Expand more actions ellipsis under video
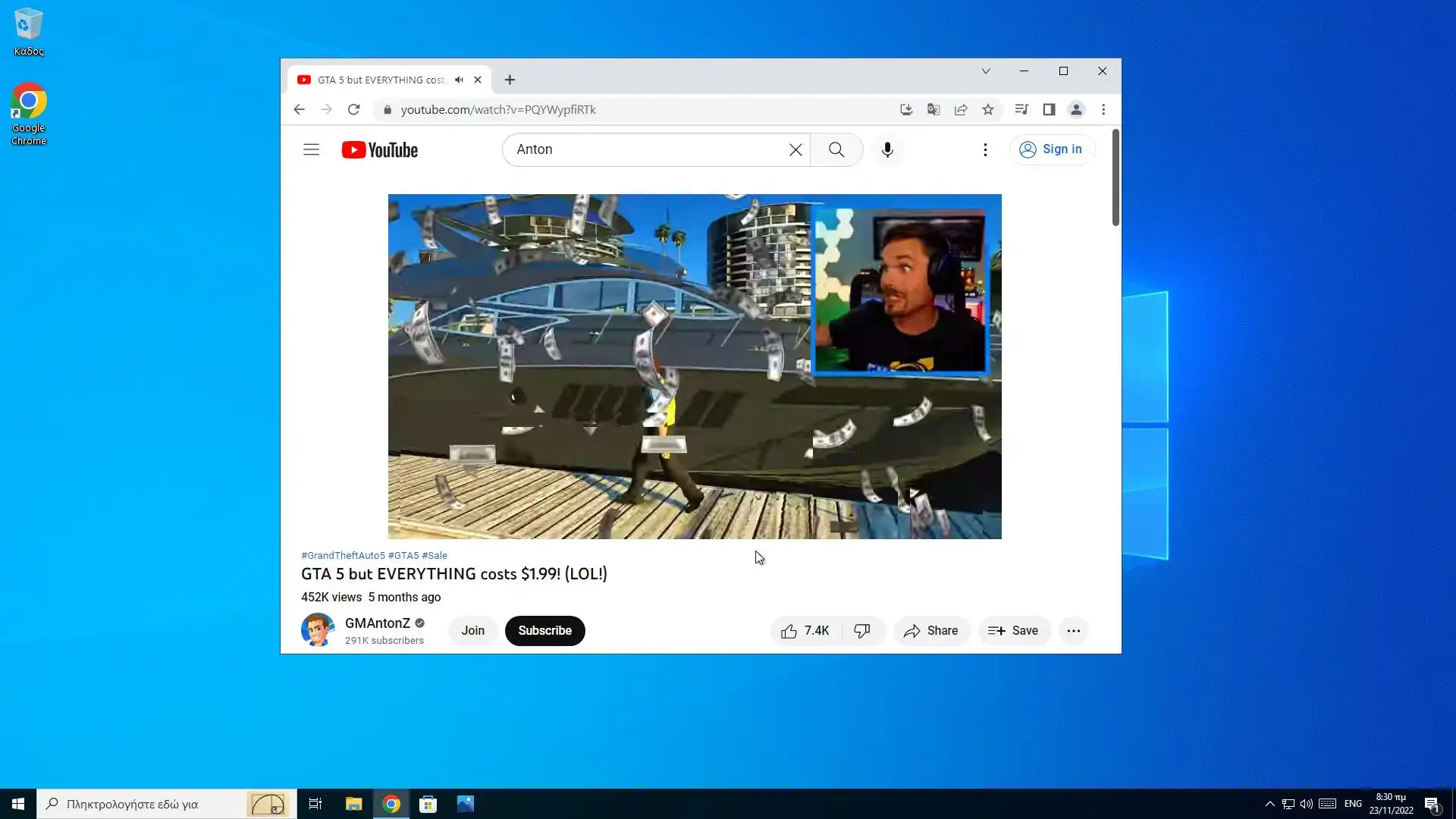This screenshot has height=819, width=1456. 1073,630
